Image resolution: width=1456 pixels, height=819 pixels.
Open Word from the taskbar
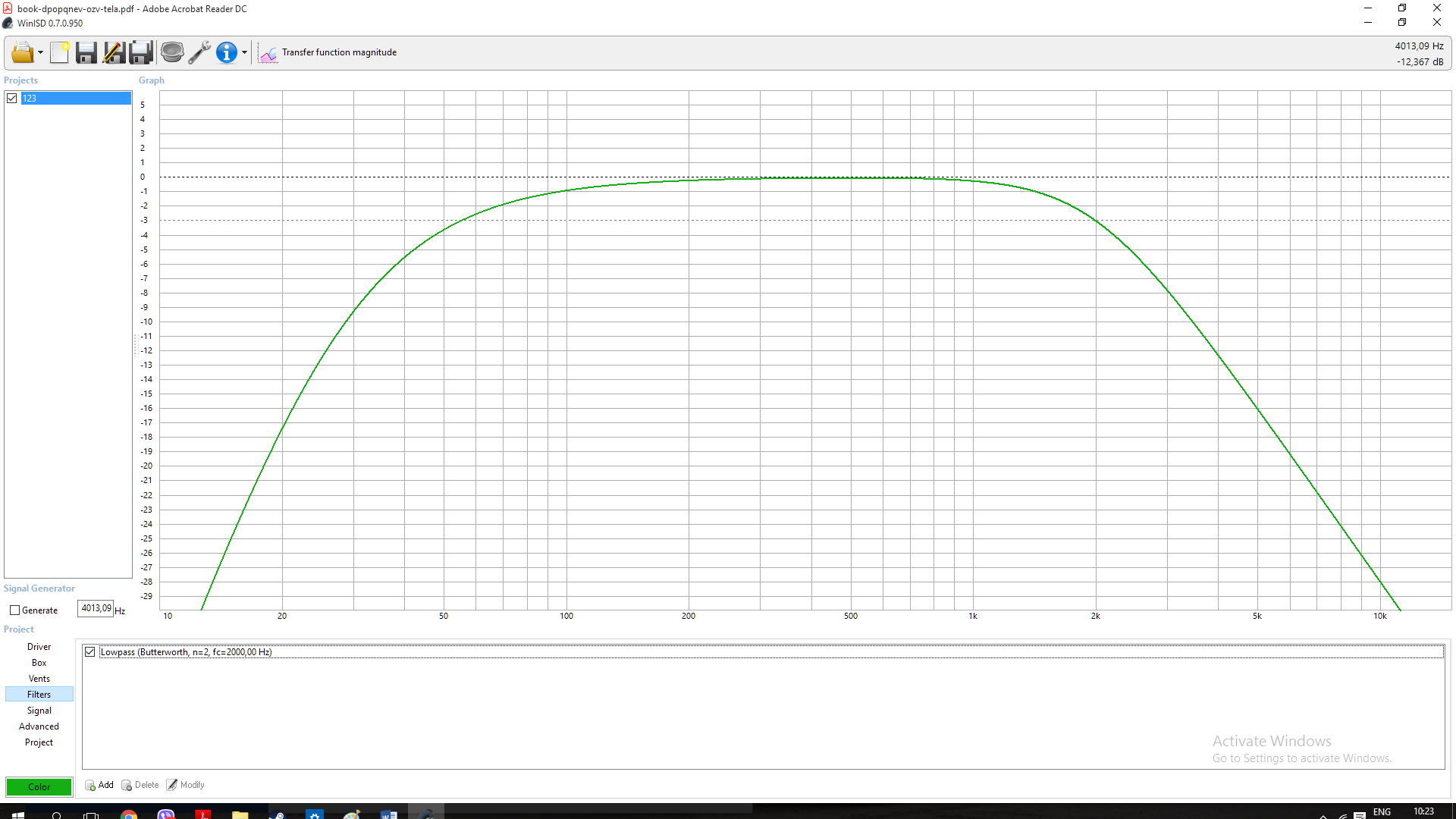point(389,814)
